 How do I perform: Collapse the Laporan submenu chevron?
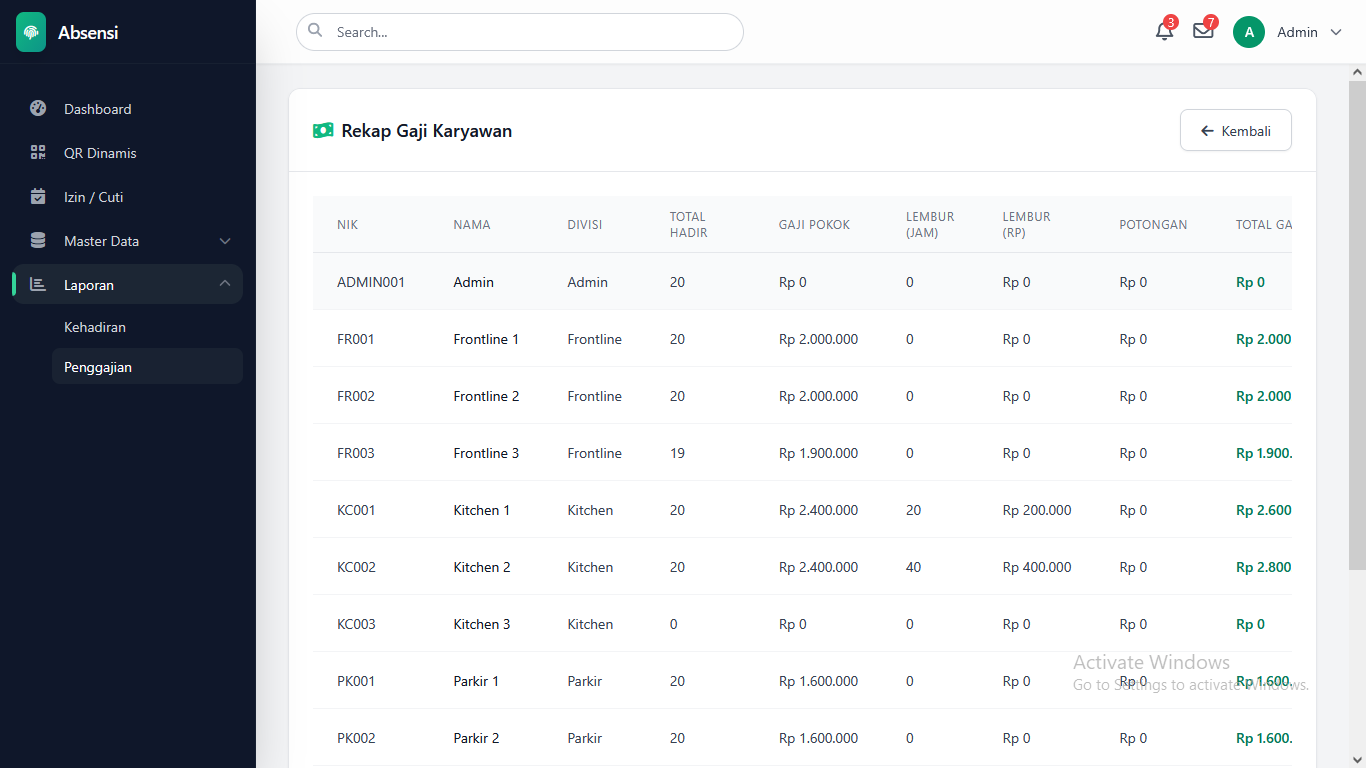[225, 284]
